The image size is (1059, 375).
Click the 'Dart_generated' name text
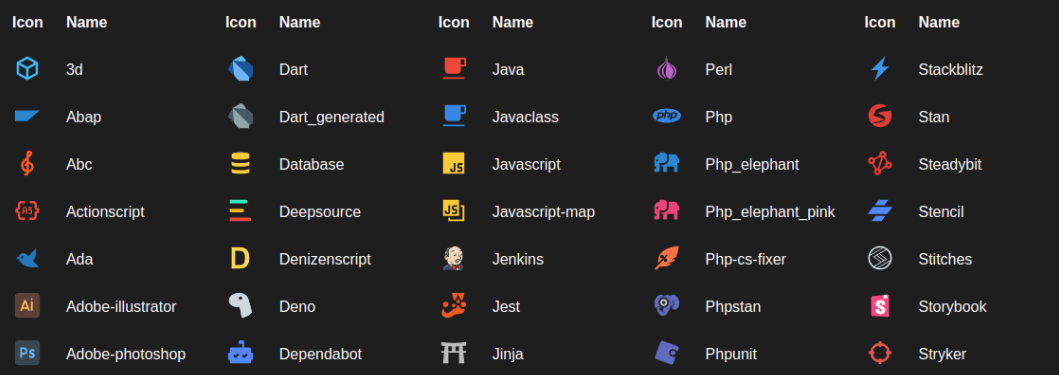tap(332, 117)
